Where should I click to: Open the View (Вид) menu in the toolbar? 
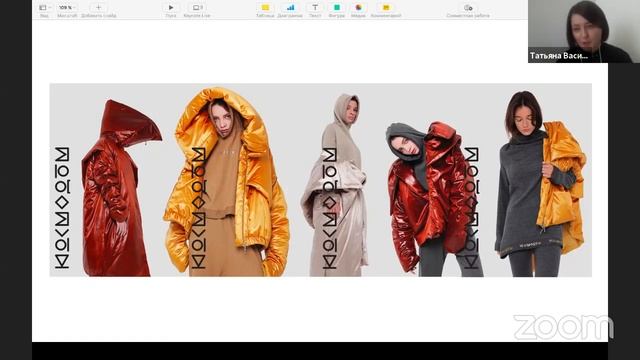[x=44, y=8]
